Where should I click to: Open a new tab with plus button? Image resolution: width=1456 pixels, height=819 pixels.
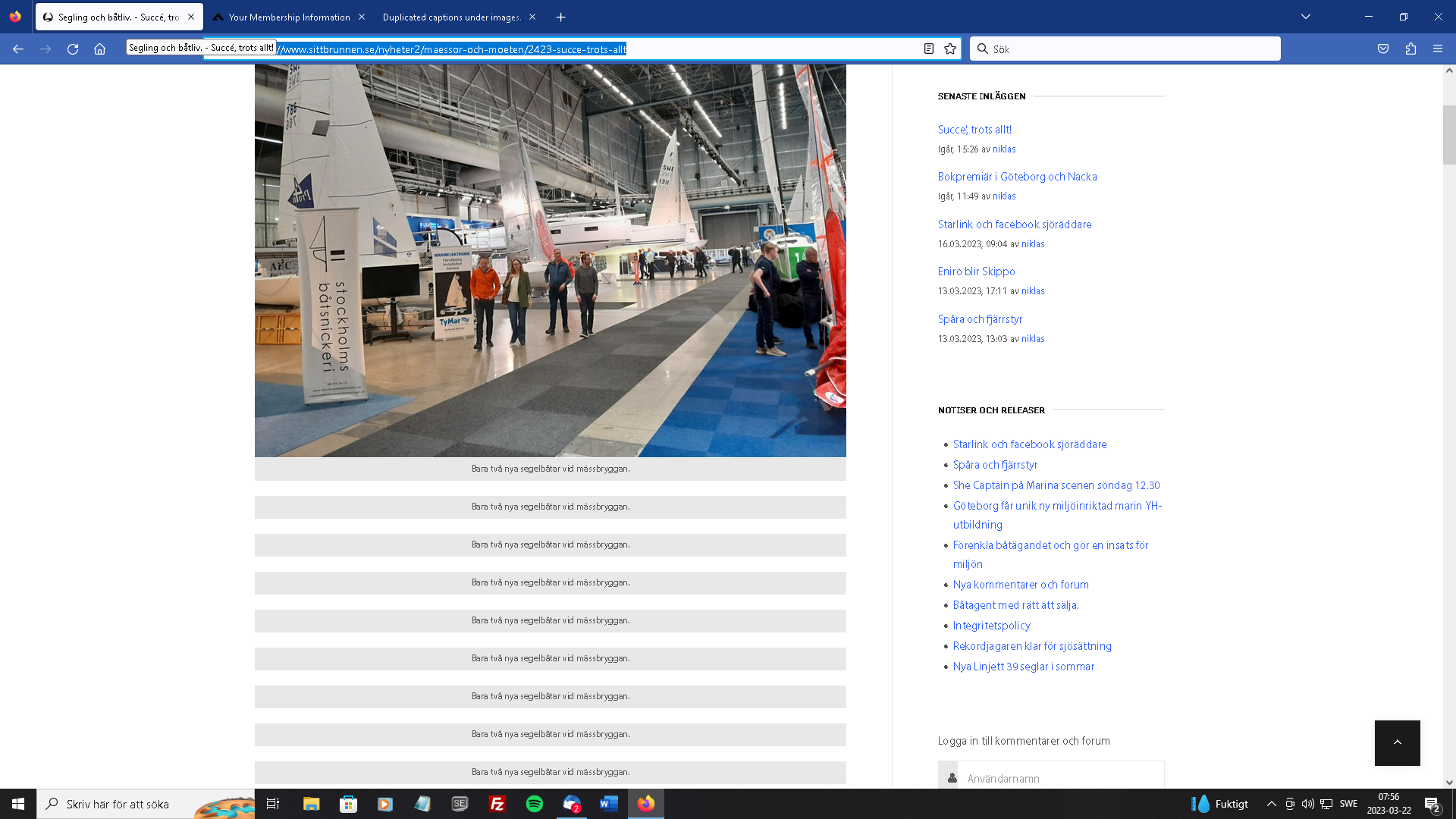(x=560, y=17)
